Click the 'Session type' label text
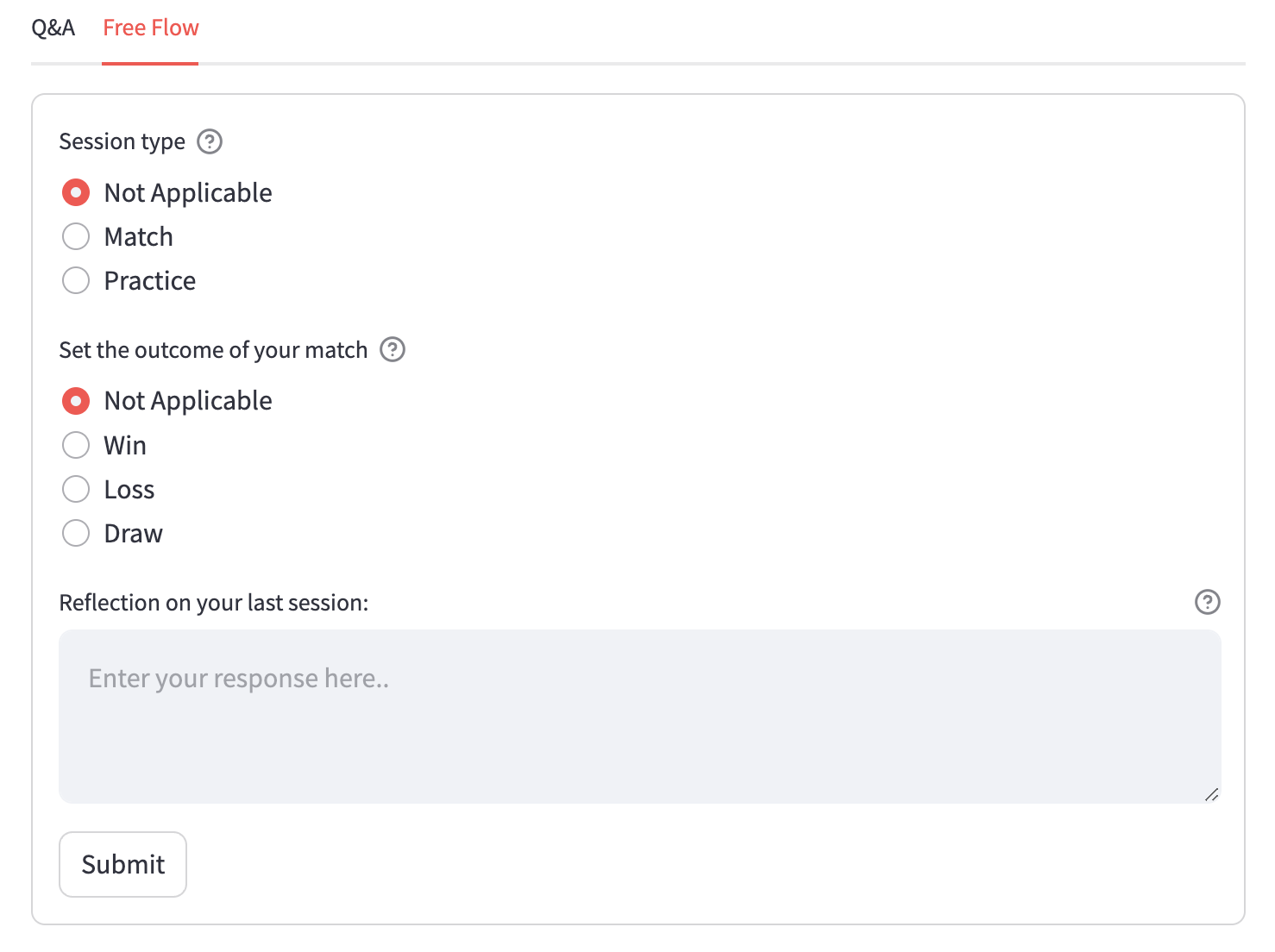 [x=122, y=141]
